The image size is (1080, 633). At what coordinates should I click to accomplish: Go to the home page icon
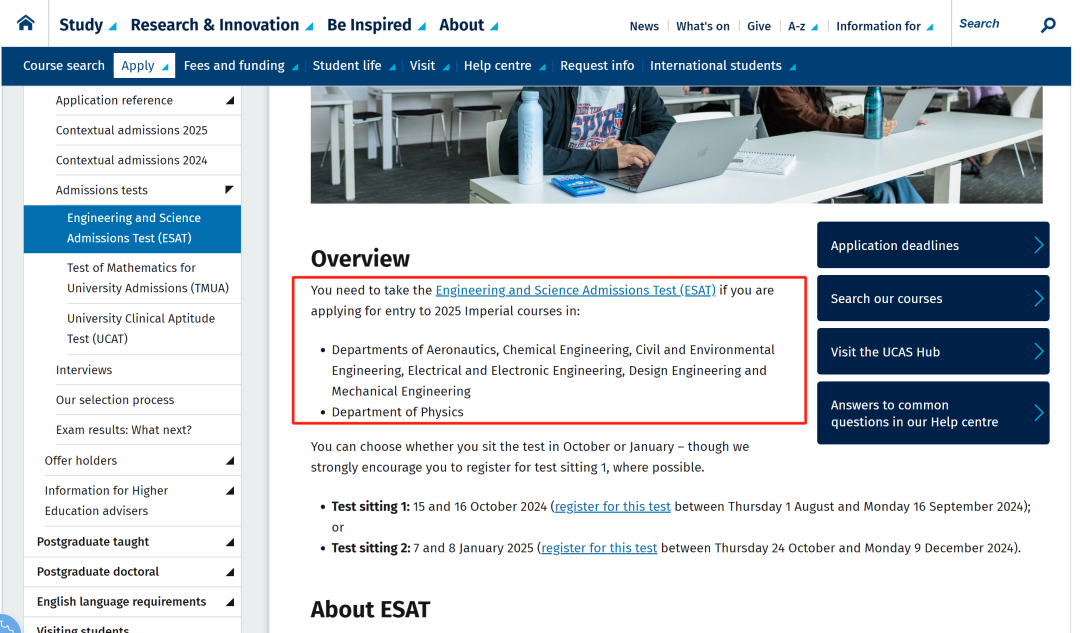(x=25, y=23)
